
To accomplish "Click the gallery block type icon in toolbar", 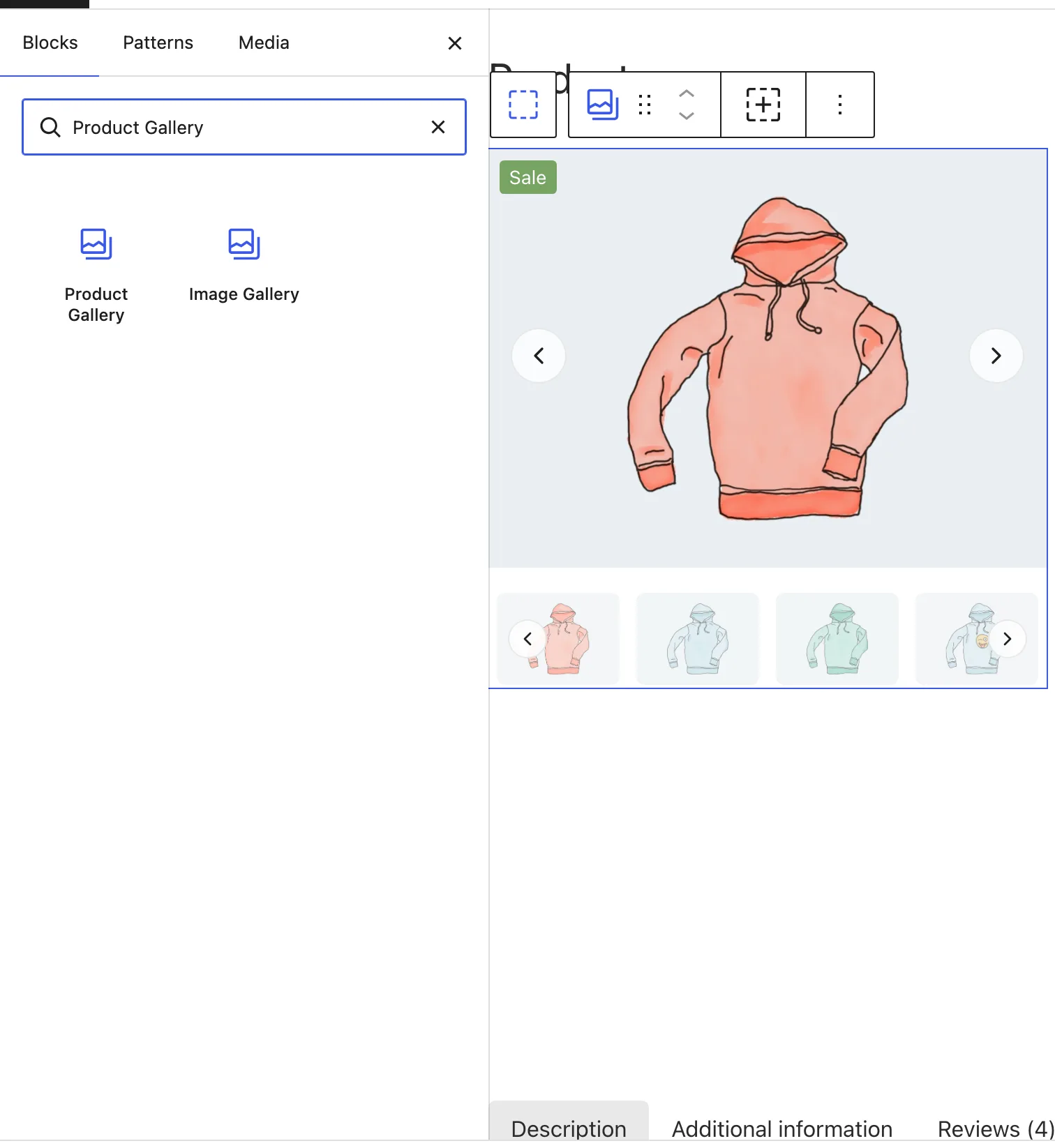I will point(603,105).
